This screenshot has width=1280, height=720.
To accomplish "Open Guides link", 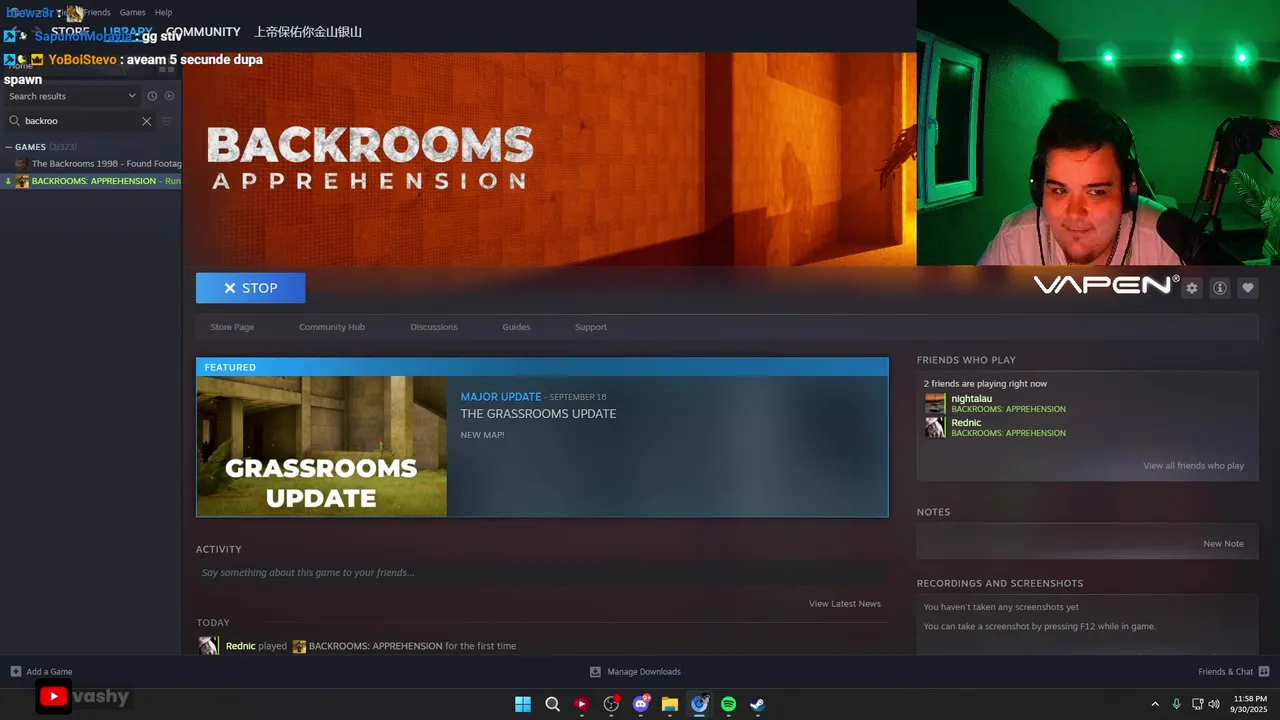I will [516, 327].
